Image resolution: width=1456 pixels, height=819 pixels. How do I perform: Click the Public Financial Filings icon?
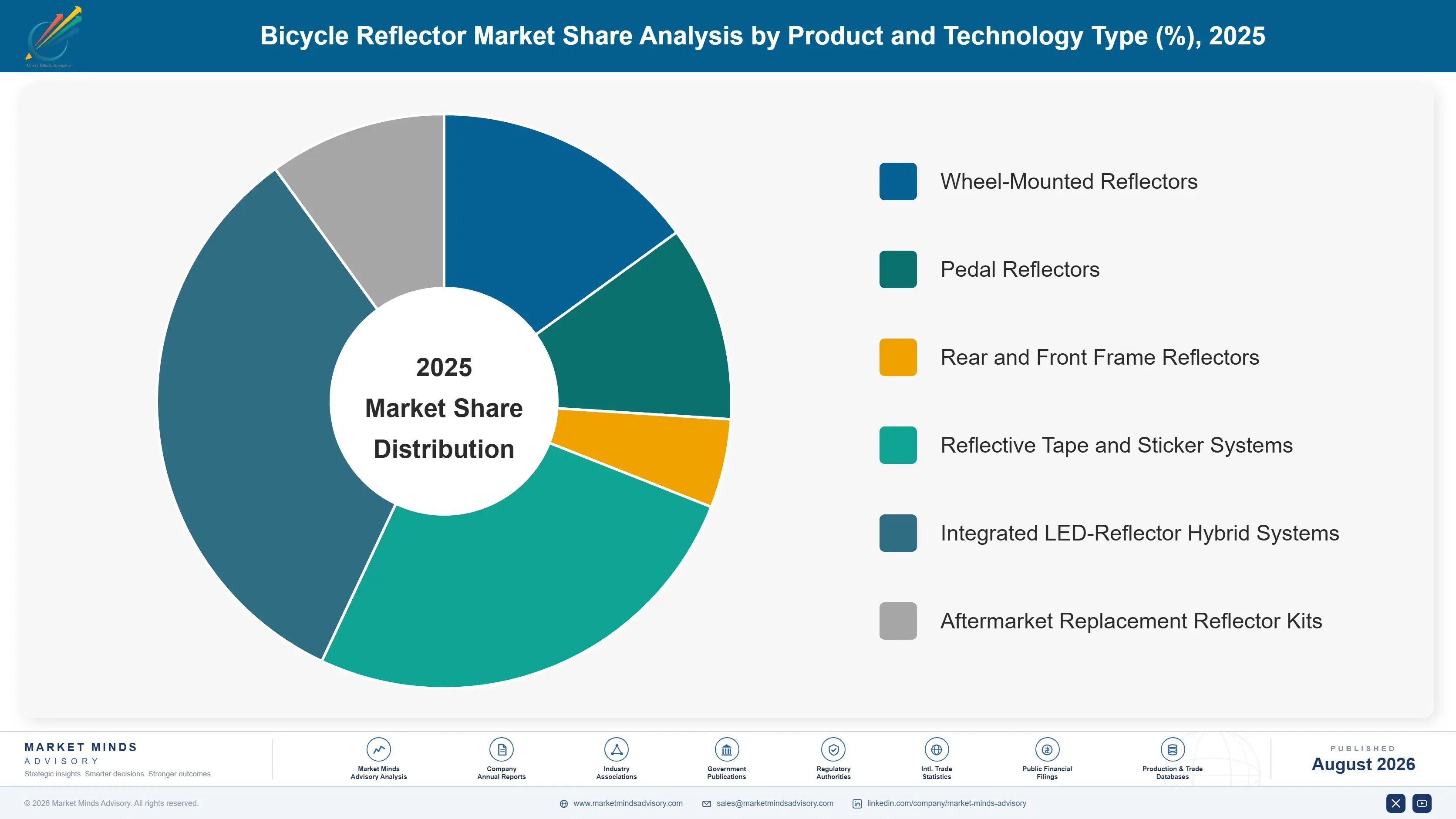coord(1047,749)
